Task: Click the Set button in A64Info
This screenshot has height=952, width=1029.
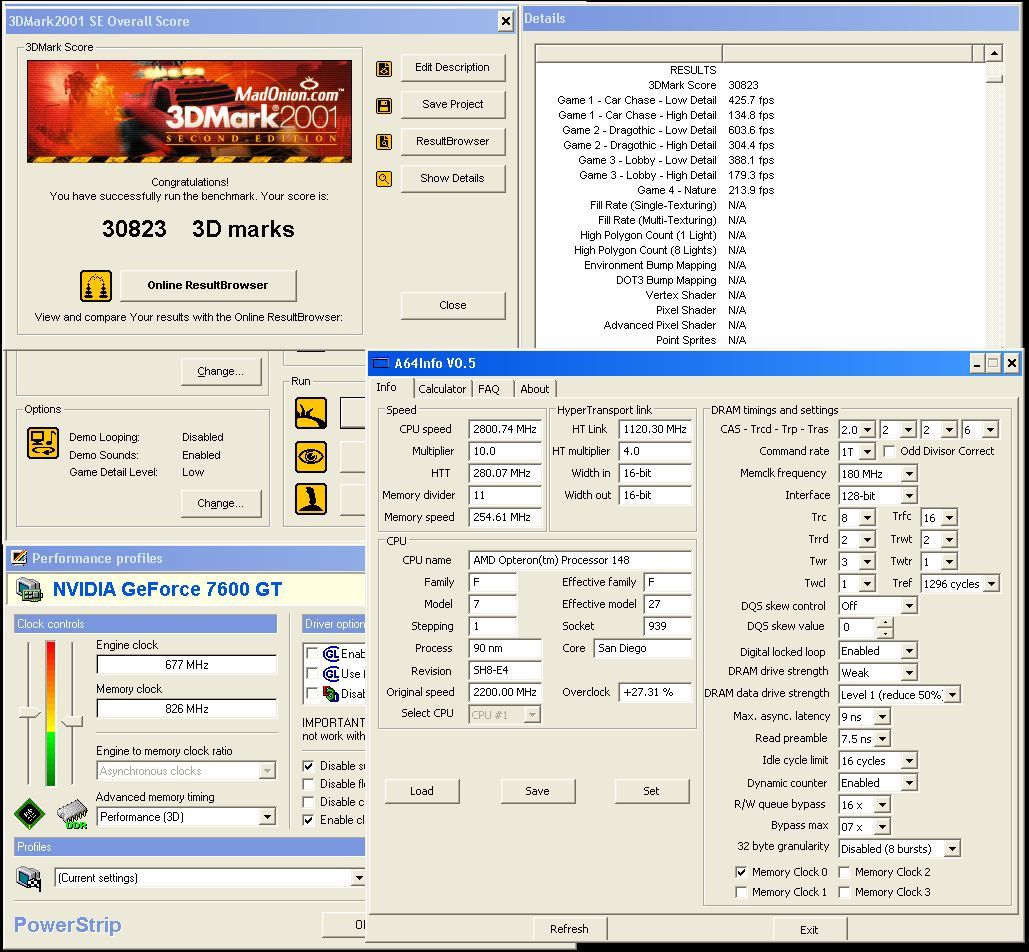Action: click(x=652, y=791)
